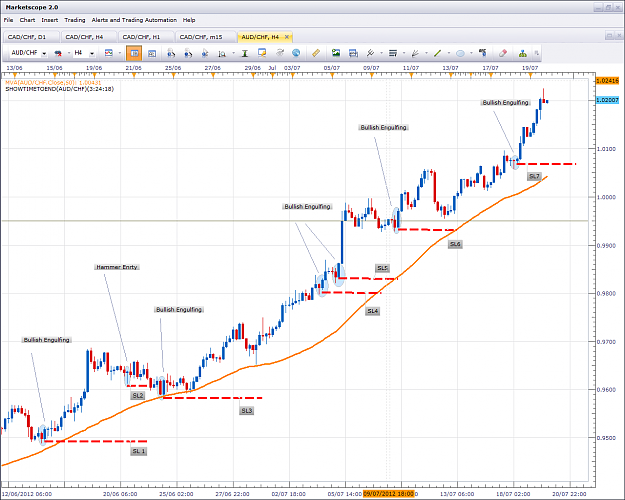Toggle the chart view button beside the orange one
625x500 pixels.
[x=152, y=53]
